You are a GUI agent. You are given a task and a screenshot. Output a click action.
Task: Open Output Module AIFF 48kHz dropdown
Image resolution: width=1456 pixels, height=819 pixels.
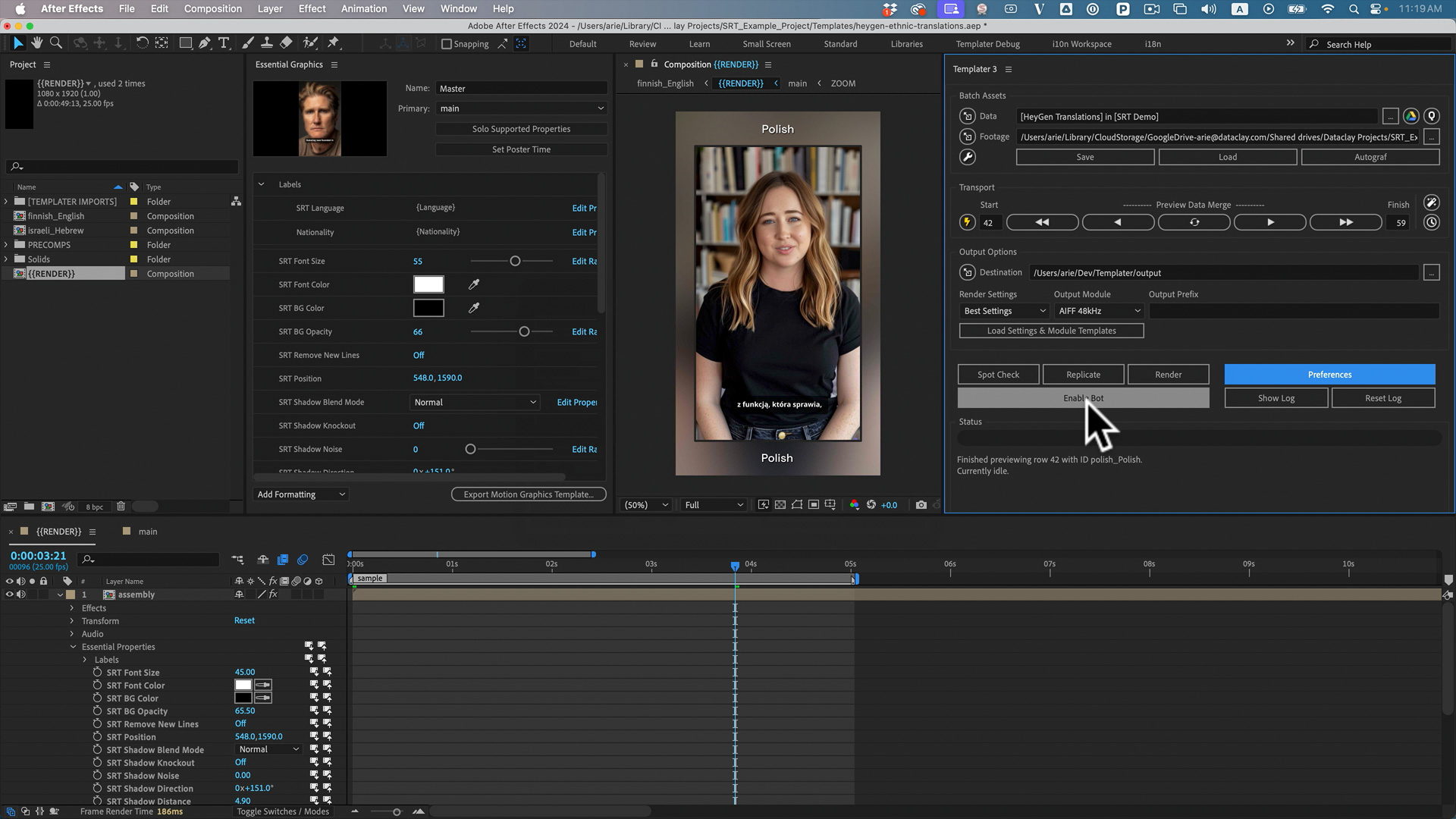1098,311
